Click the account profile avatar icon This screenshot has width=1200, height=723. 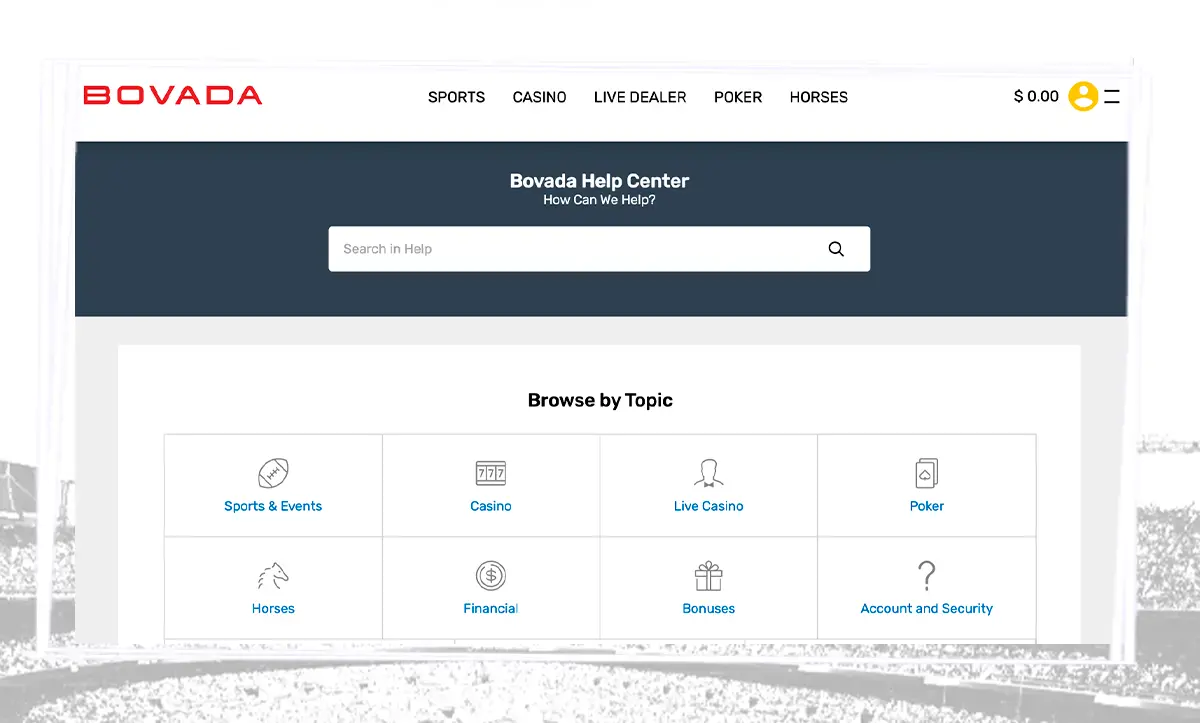coord(1083,96)
